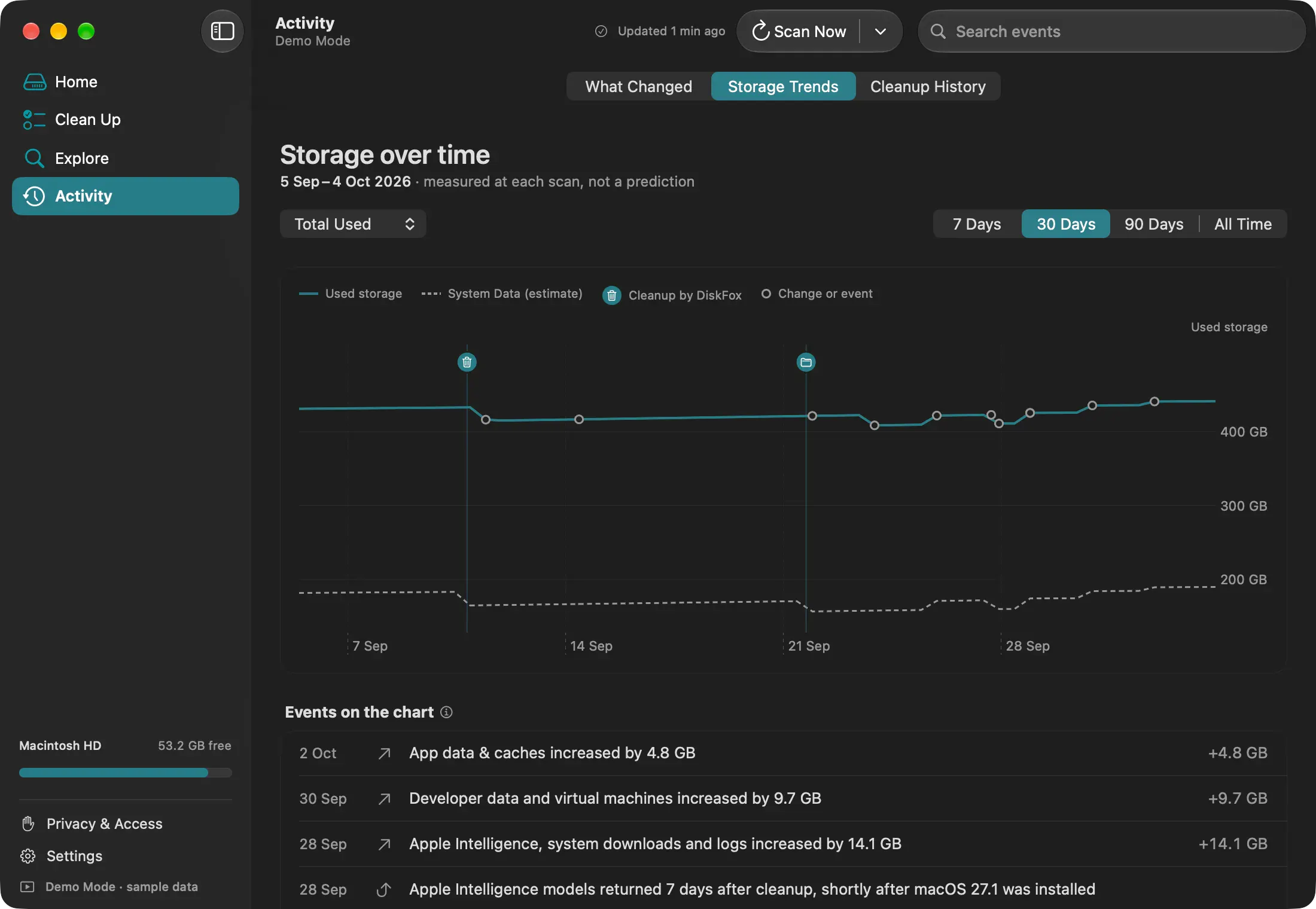Screen dimensions: 1316x909
Task: Open the Home sidebar item
Action: (x=126, y=82)
